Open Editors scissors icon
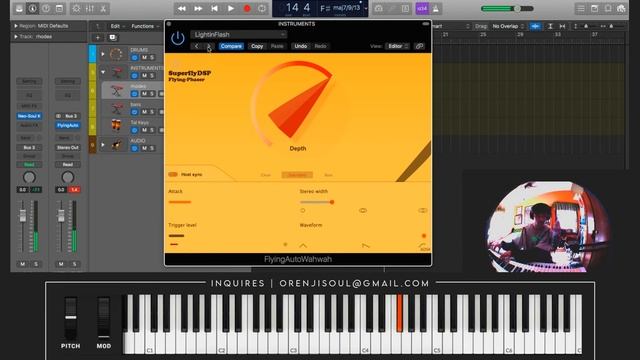The height and width of the screenshot is (360, 640). click(x=103, y=9)
